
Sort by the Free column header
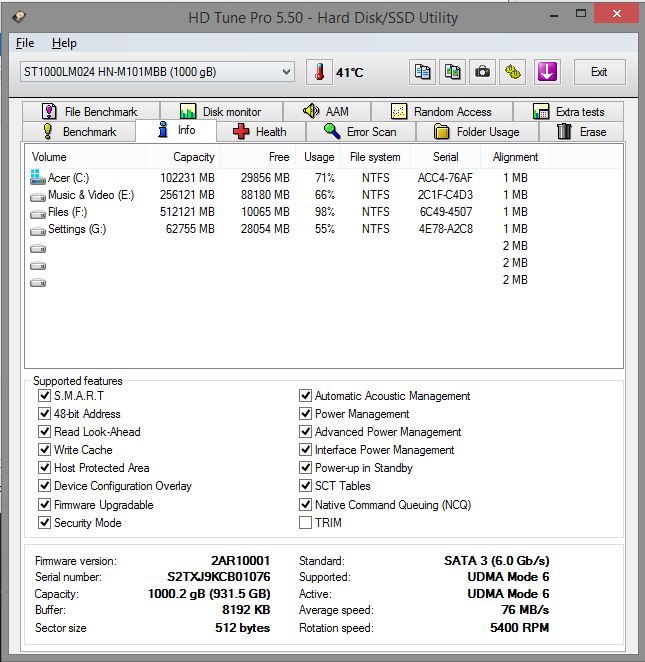(x=258, y=157)
